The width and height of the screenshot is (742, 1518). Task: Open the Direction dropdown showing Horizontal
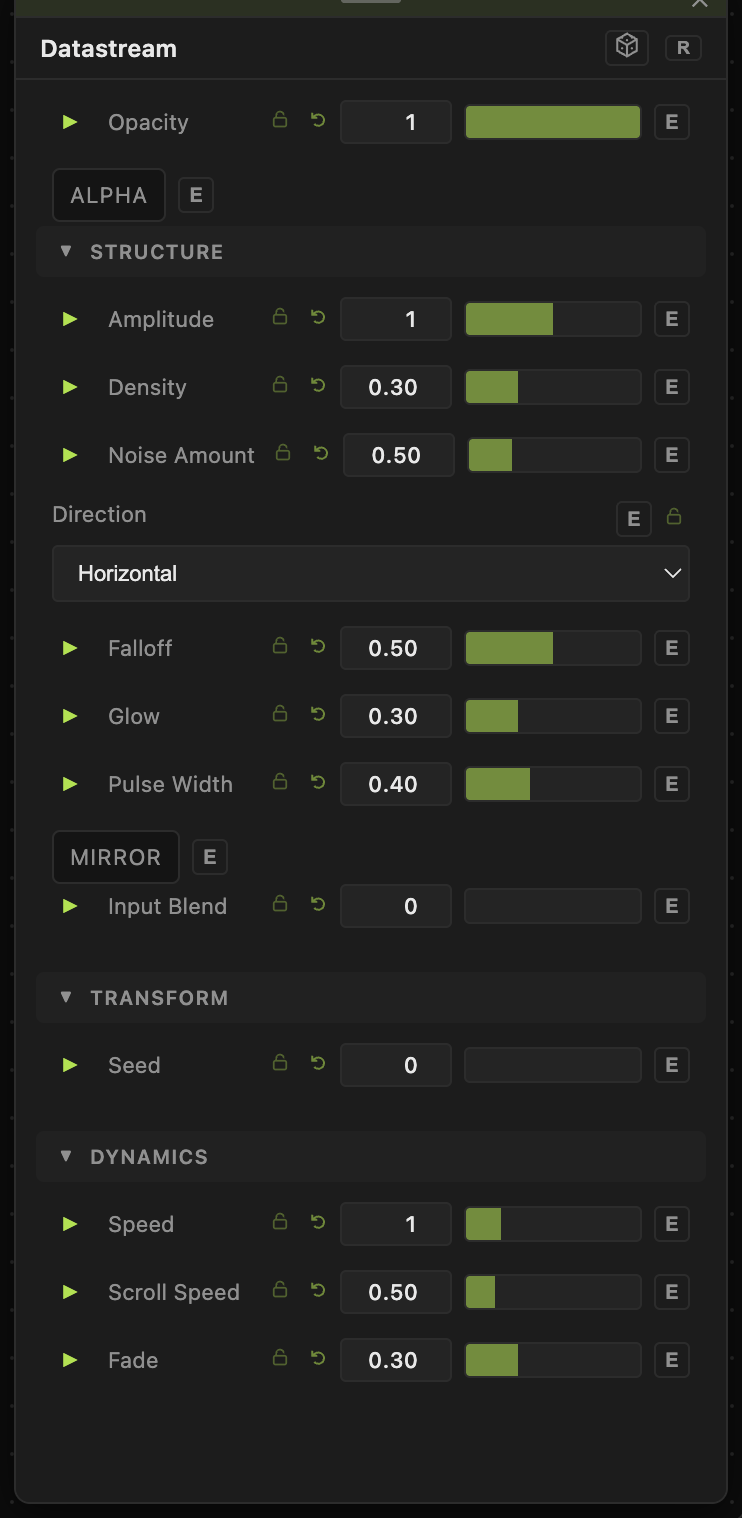click(x=371, y=574)
